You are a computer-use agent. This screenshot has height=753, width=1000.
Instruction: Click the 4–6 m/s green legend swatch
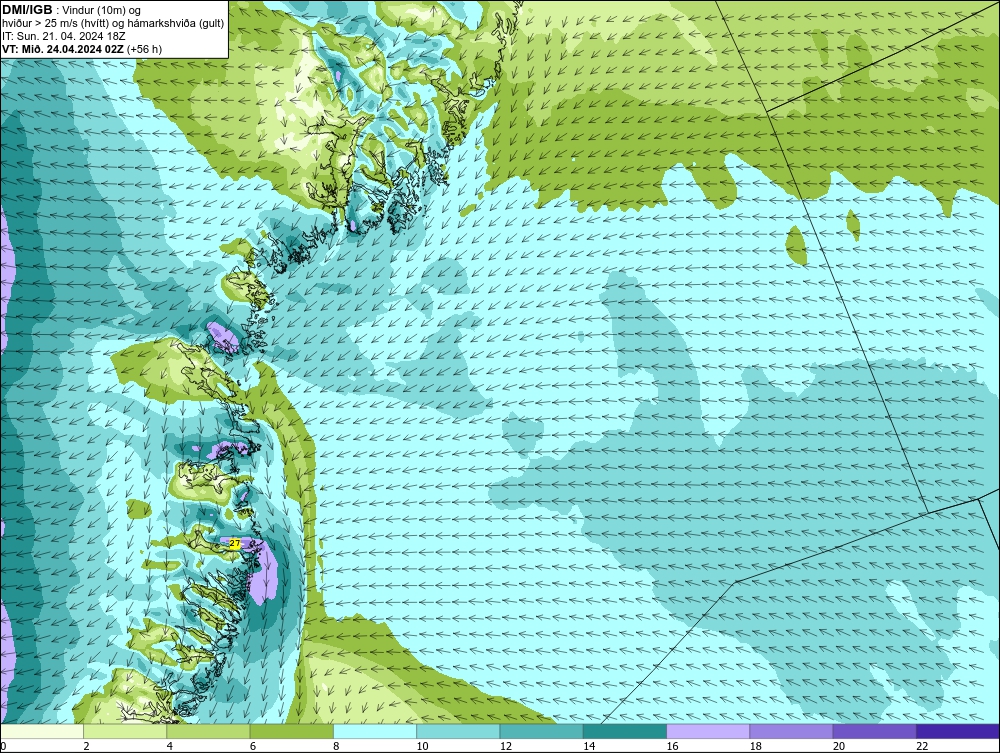click(x=209, y=731)
